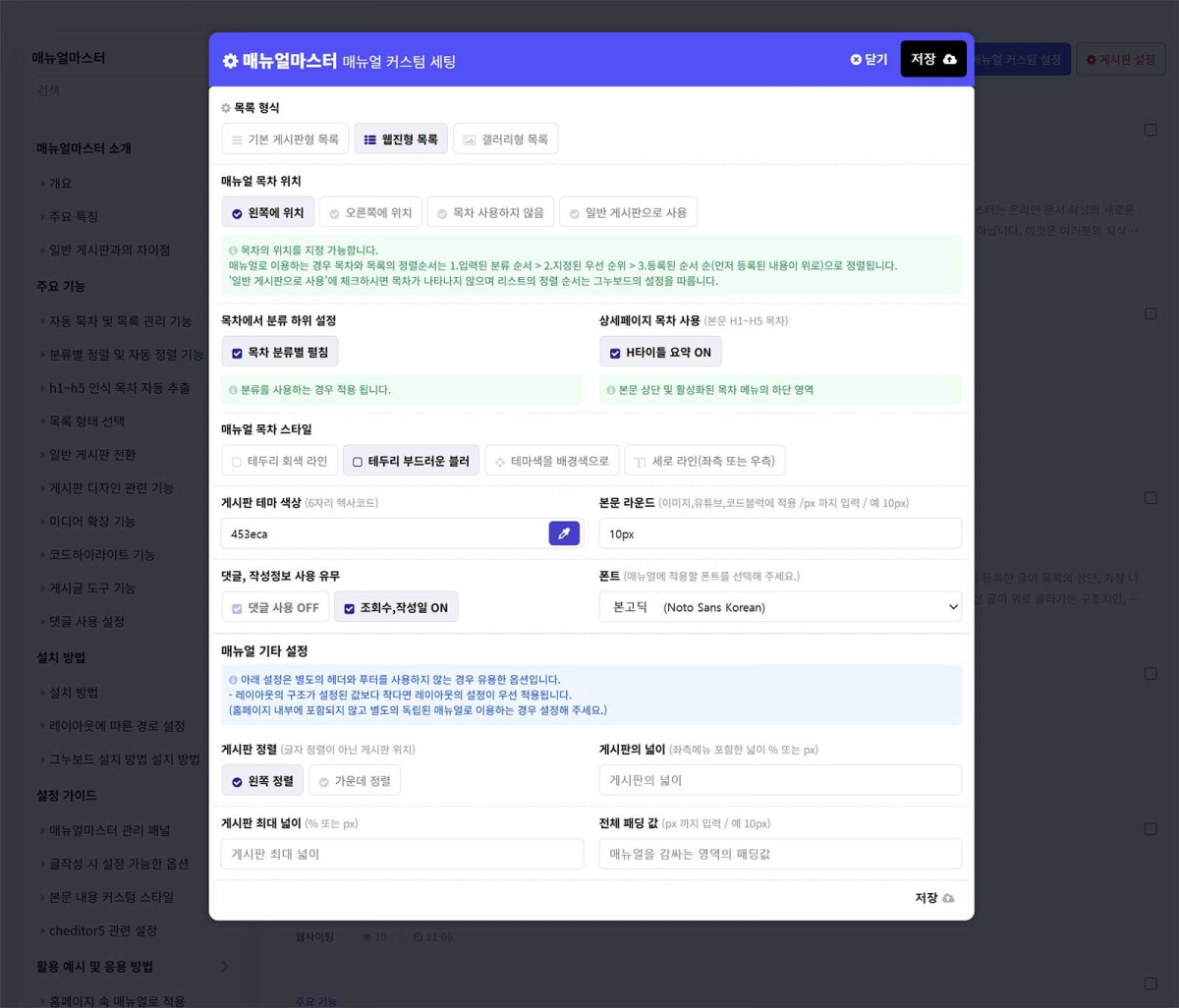Choose 가운데 정렬 board alignment
The width and height of the screenshot is (1179, 1008).
tap(354, 781)
